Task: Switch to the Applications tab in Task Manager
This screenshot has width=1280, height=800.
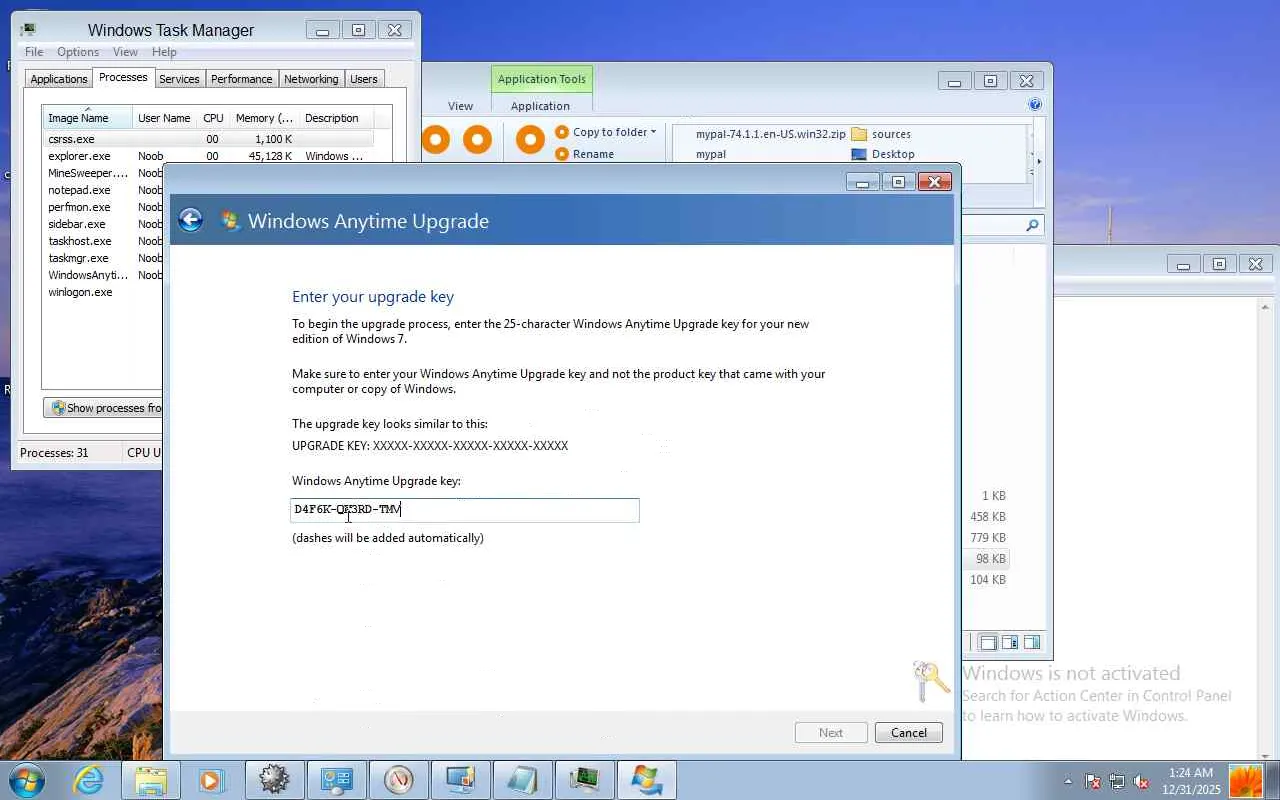Action: [59, 79]
